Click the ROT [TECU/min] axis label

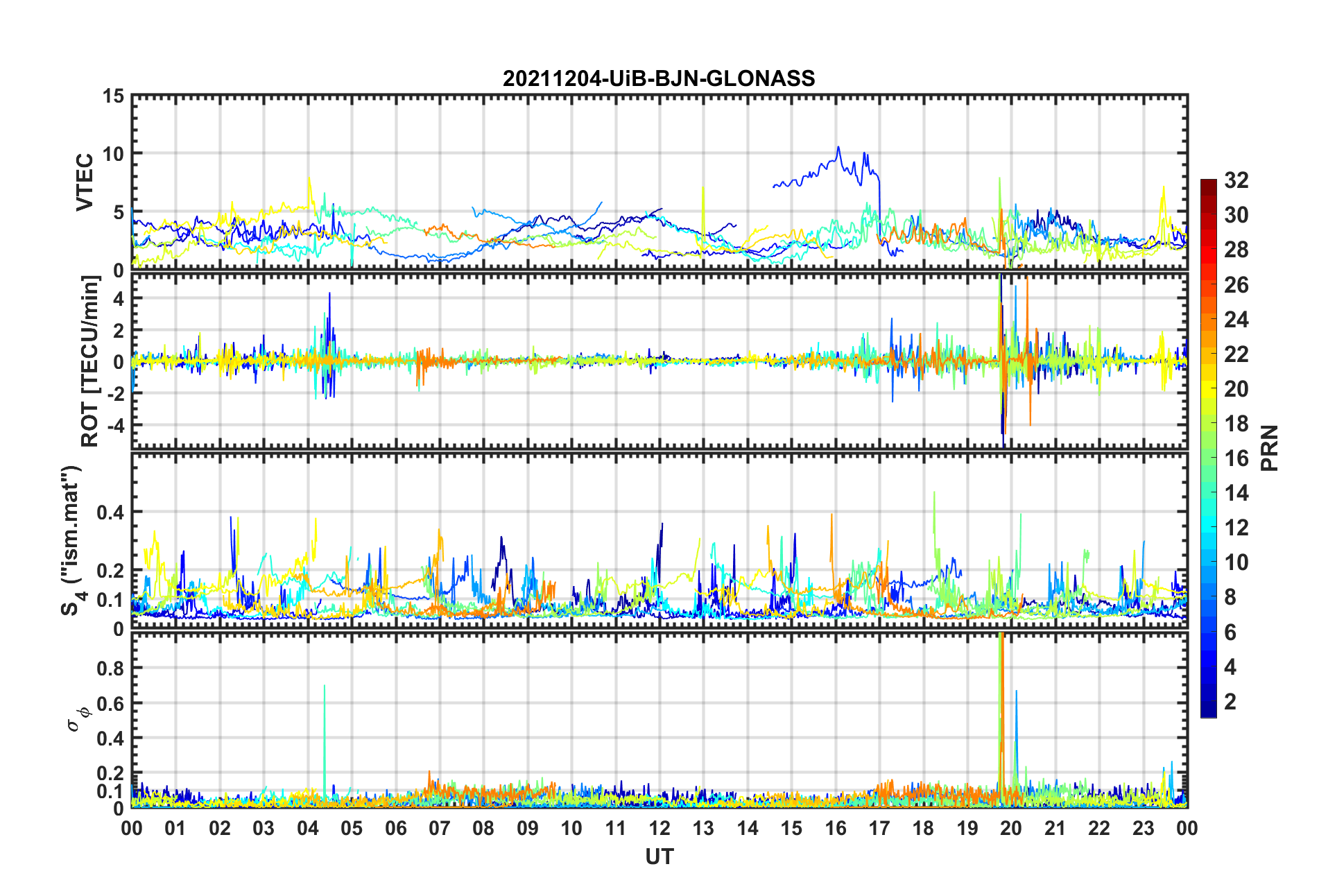[90, 361]
